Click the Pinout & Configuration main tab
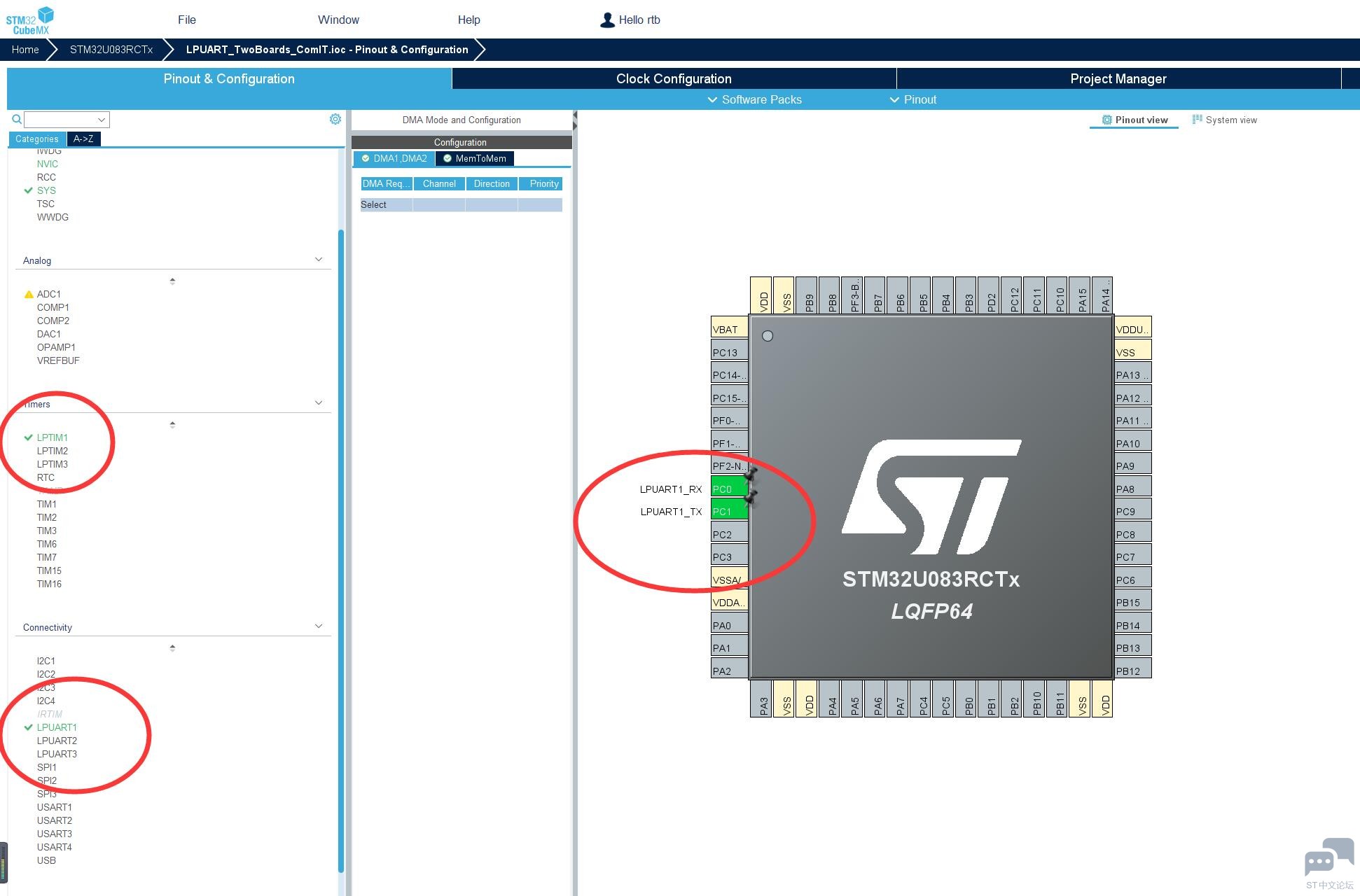This screenshot has width=1360, height=896. click(229, 78)
